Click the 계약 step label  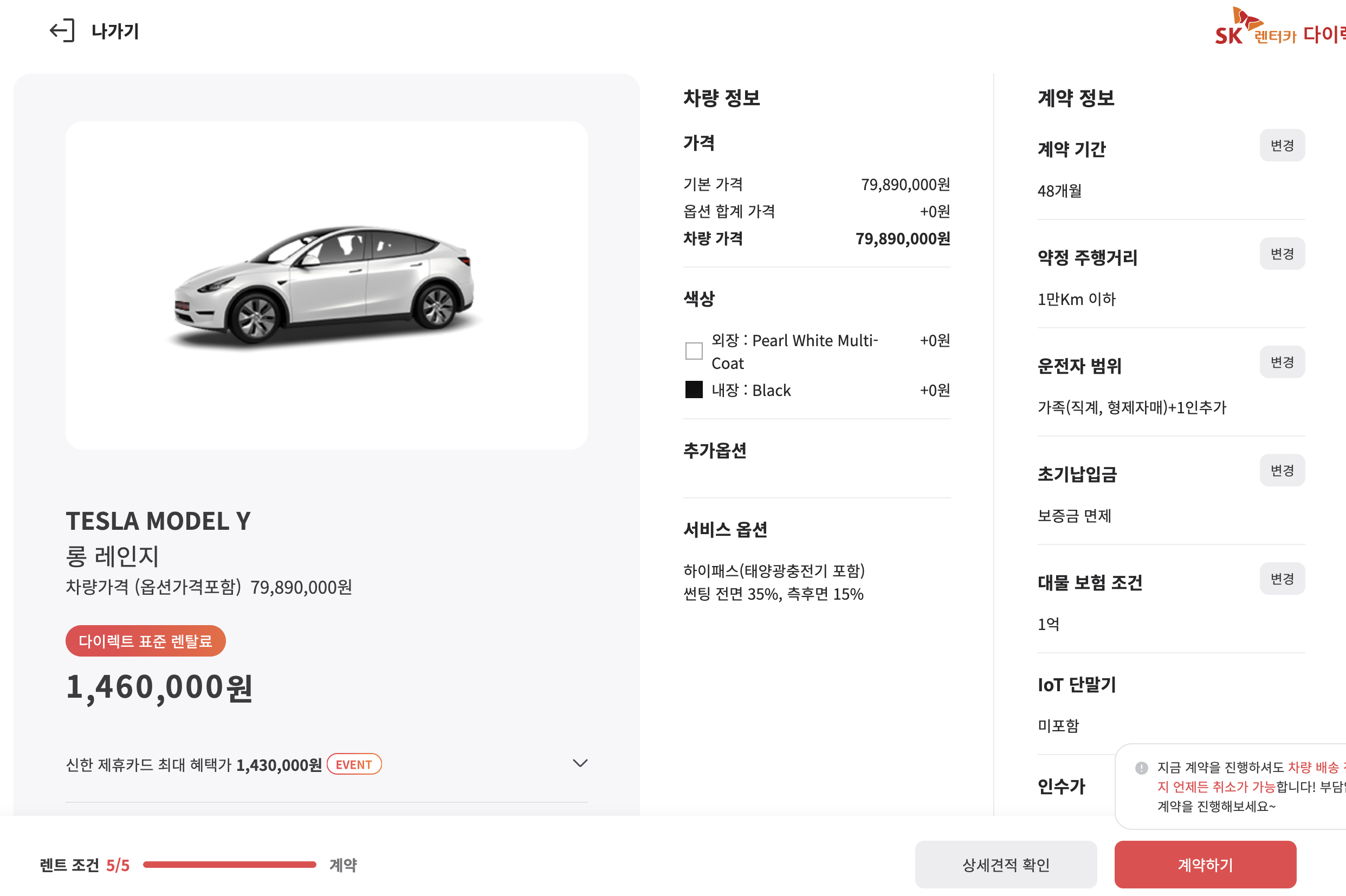[343, 865]
